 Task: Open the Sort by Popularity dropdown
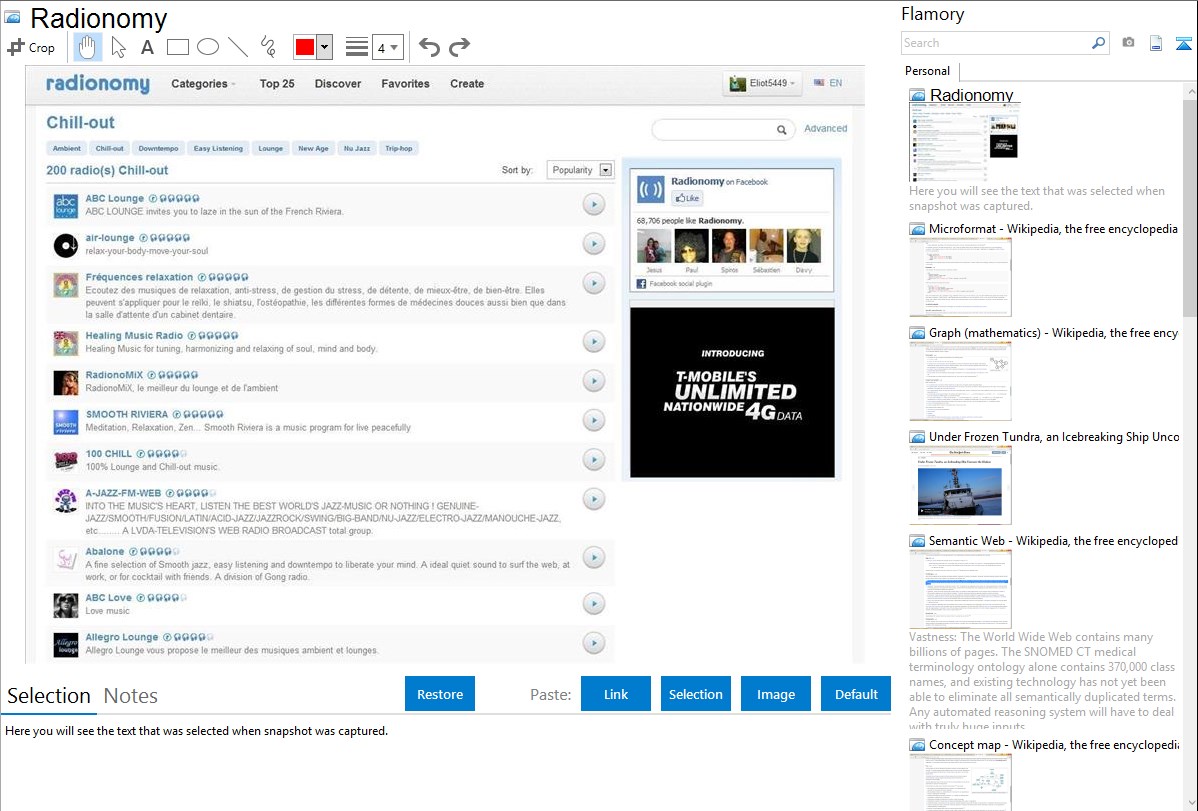click(x=580, y=170)
